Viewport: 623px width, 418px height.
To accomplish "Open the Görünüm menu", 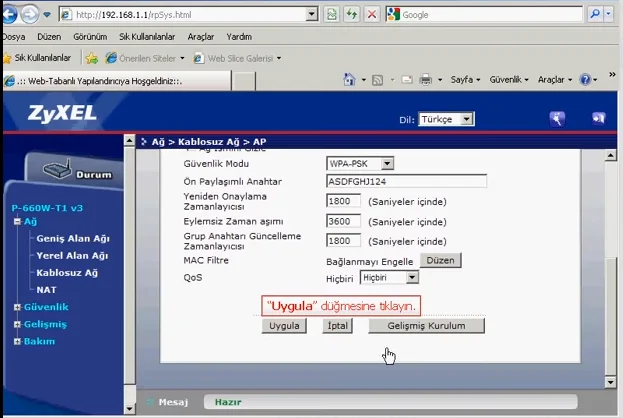I will 90,37.
